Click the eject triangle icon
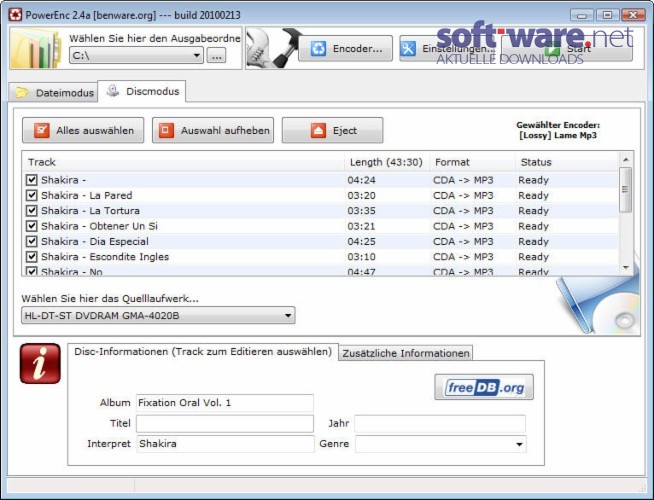 pyautogui.click(x=318, y=131)
